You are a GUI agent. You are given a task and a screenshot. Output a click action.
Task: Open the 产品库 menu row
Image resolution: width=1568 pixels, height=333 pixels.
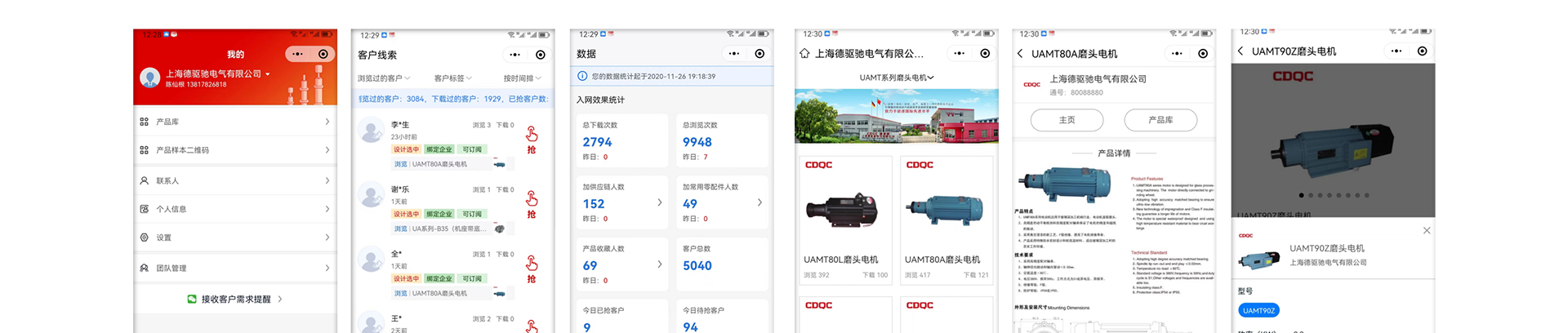click(234, 122)
